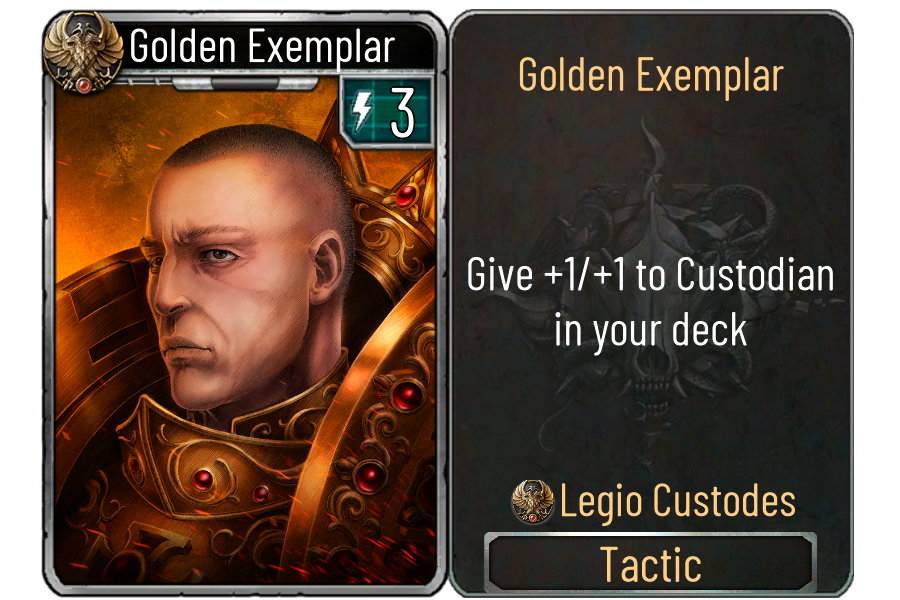Click the Custodian portrait artwork
This screenshot has width=900, height=600.
pyautogui.click(x=247, y=333)
